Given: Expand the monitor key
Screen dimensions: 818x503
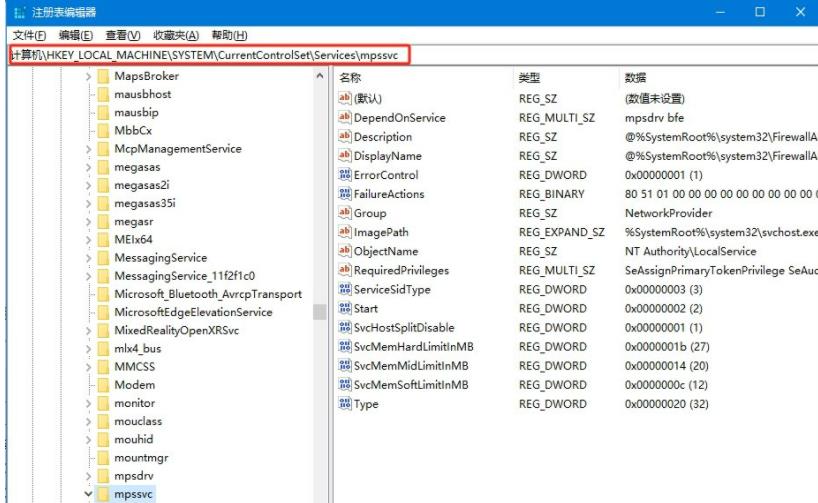Looking at the screenshot, I should click(x=88, y=403).
